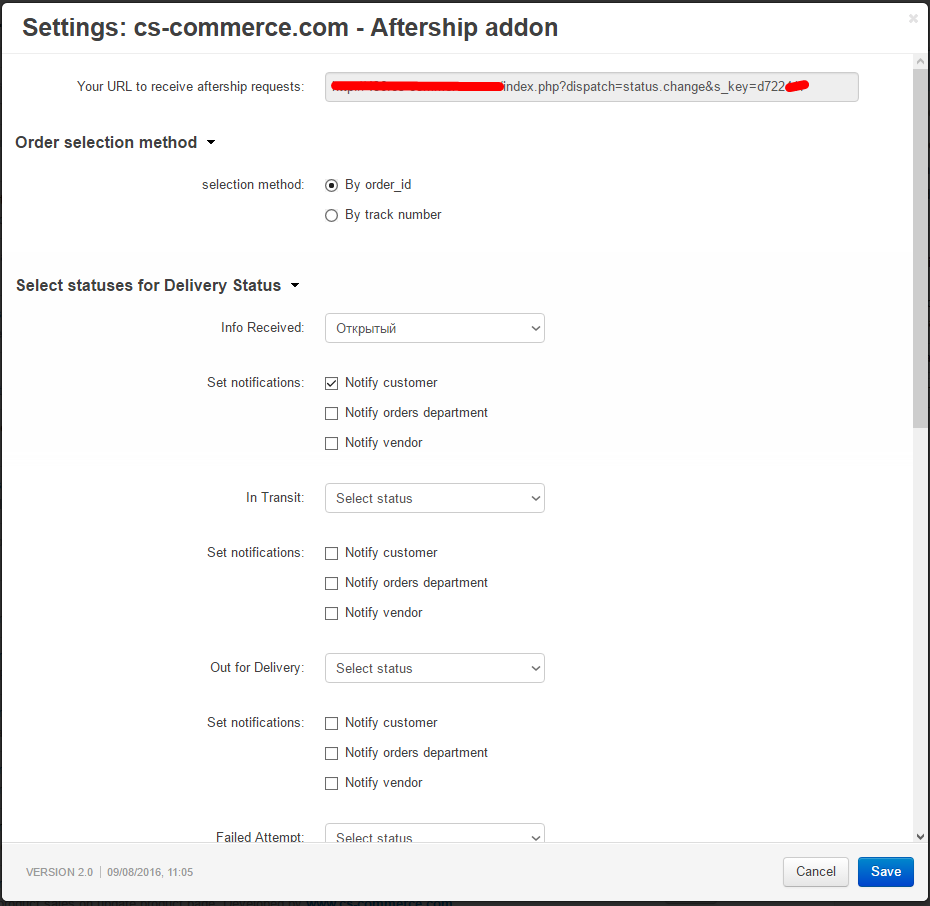The width and height of the screenshot is (930, 906).
Task: Save the addon settings
Action: coord(886,872)
